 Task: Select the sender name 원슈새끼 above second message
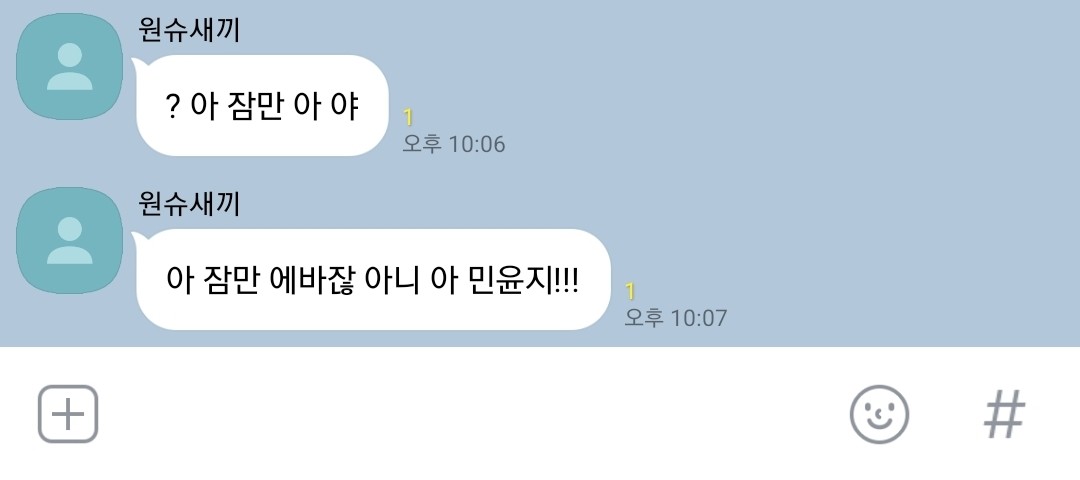189,204
